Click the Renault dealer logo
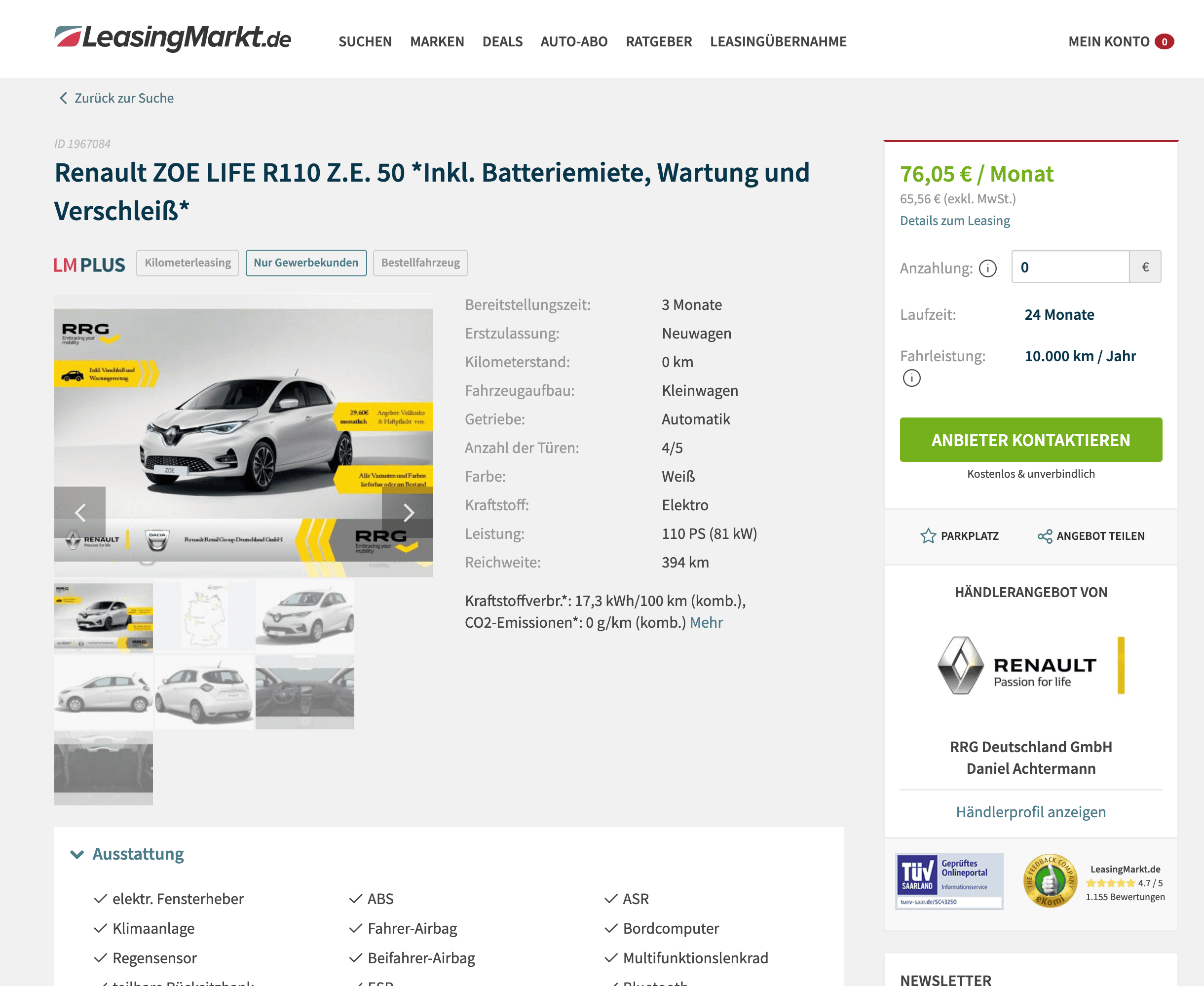1204x986 pixels. (1031, 665)
